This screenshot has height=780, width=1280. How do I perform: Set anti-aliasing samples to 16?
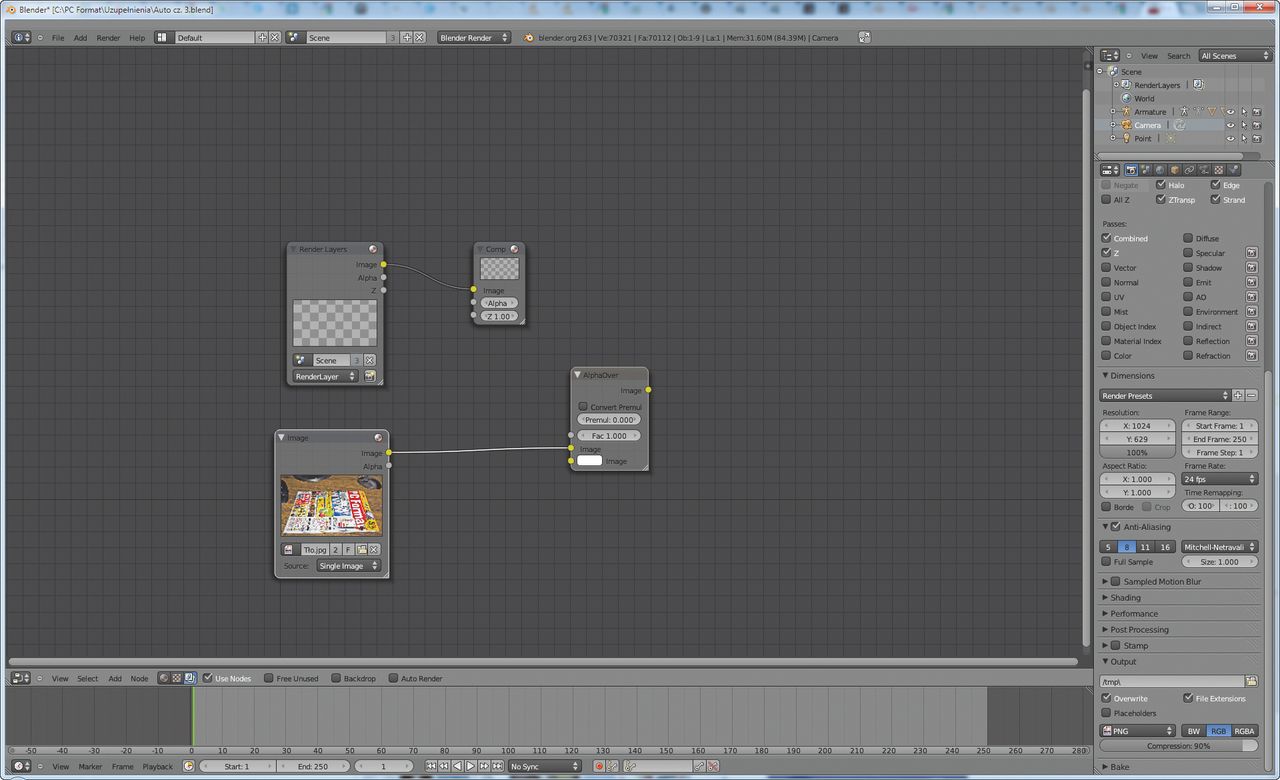1165,547
